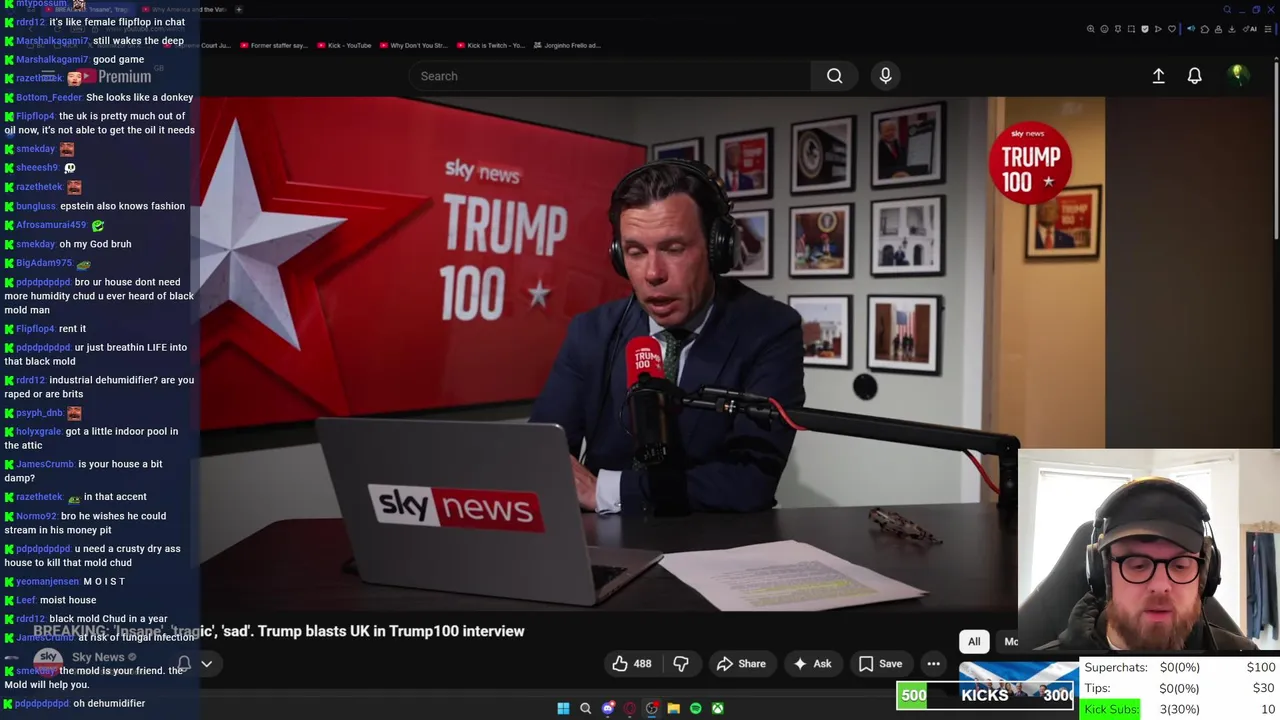Click the snapshot selection toolbar icon
Image resolution: width=1280 pixels, height=720 pixels.
tap(1131, 29)
